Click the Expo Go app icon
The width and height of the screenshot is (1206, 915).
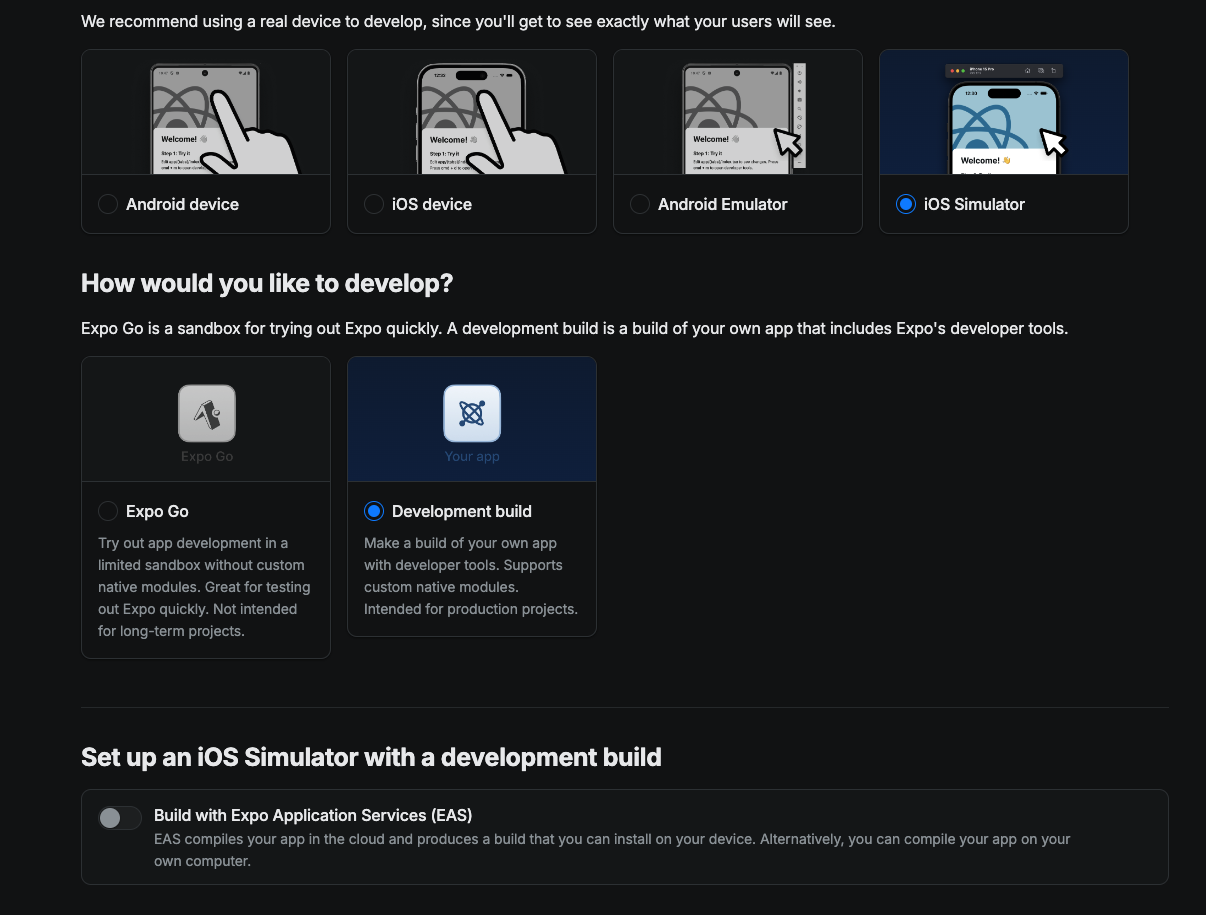[207, 413]
